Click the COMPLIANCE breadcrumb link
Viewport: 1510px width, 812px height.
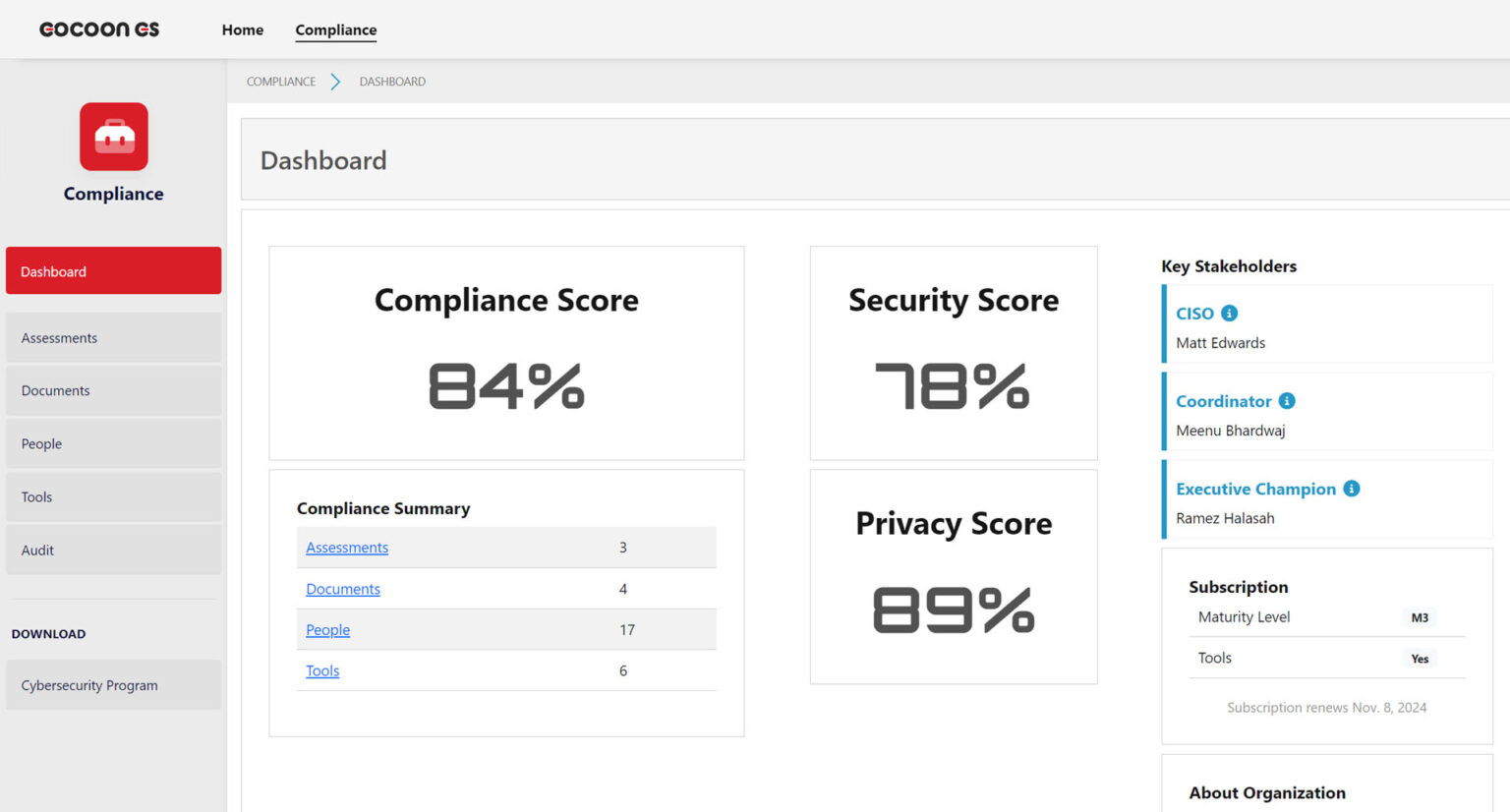[x=281, y=82]
